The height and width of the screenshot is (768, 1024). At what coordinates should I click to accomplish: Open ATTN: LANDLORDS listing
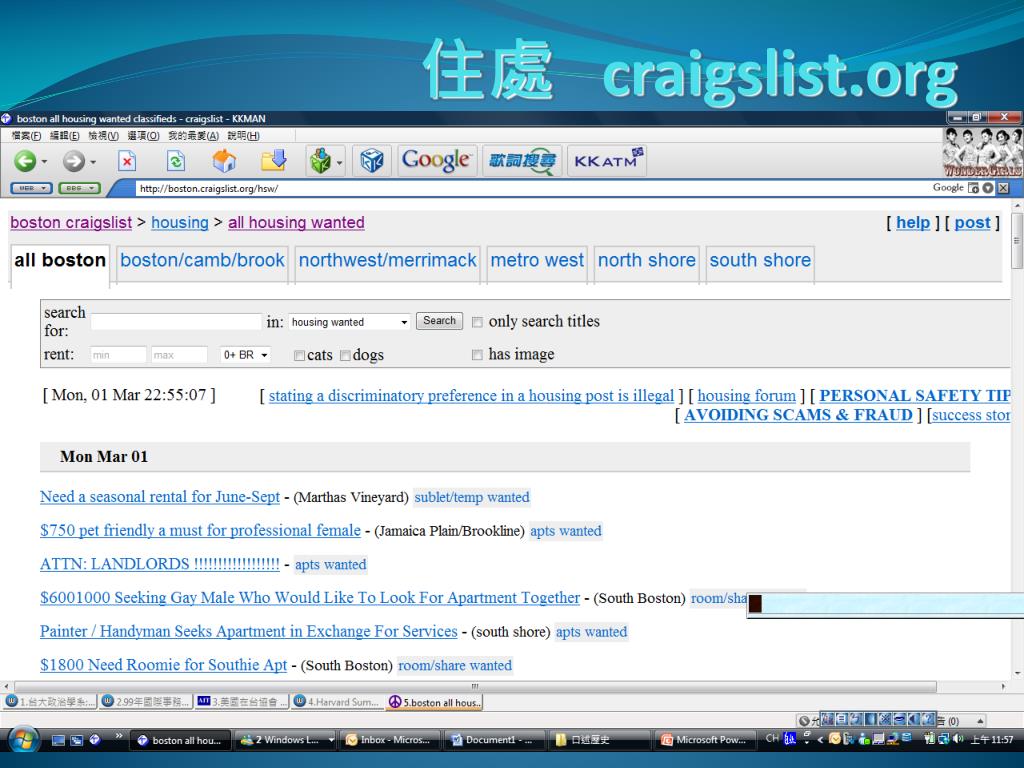160,564
